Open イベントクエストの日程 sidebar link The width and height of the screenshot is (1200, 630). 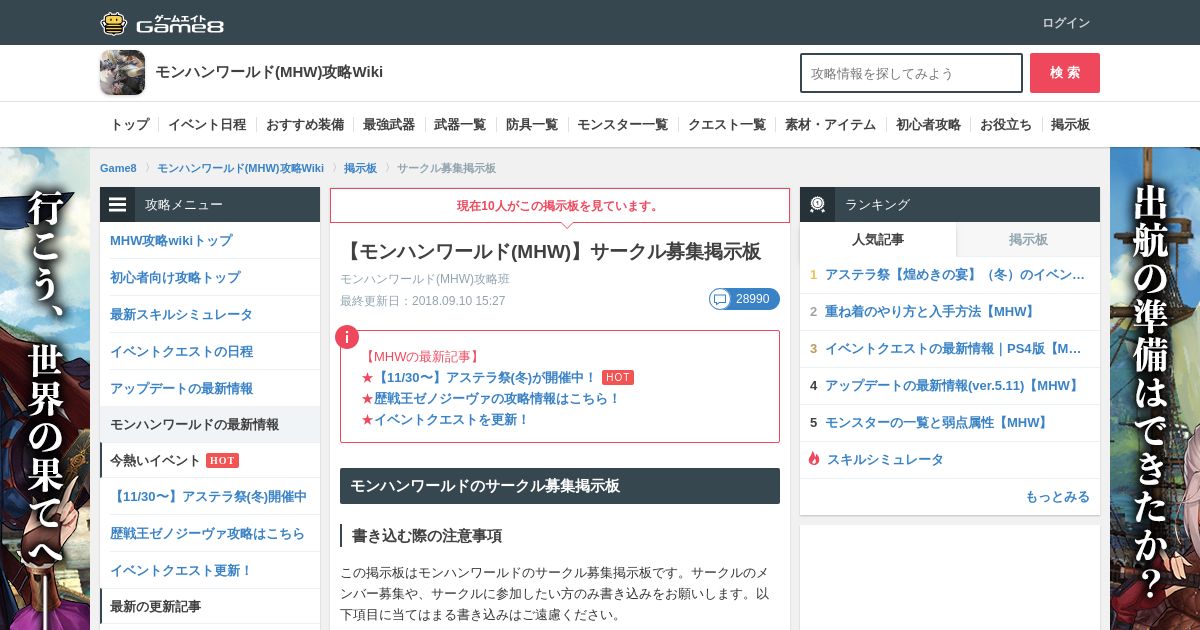[x=210, y=351]
